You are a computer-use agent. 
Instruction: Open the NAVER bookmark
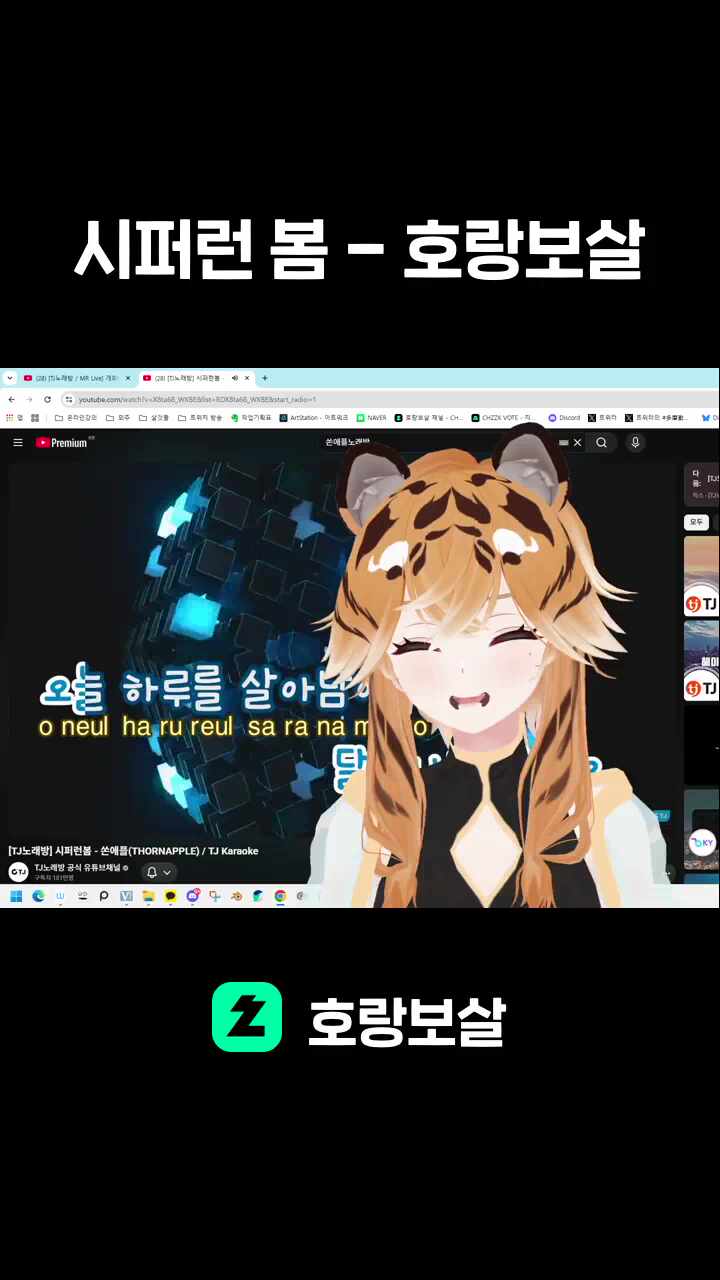click(x=370, y=418)
